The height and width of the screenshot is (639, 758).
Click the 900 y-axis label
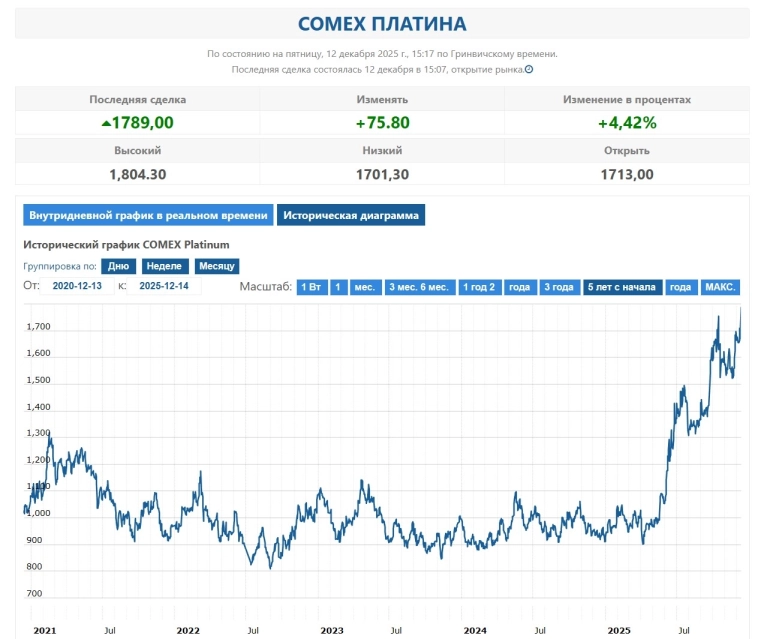[34, 540]
